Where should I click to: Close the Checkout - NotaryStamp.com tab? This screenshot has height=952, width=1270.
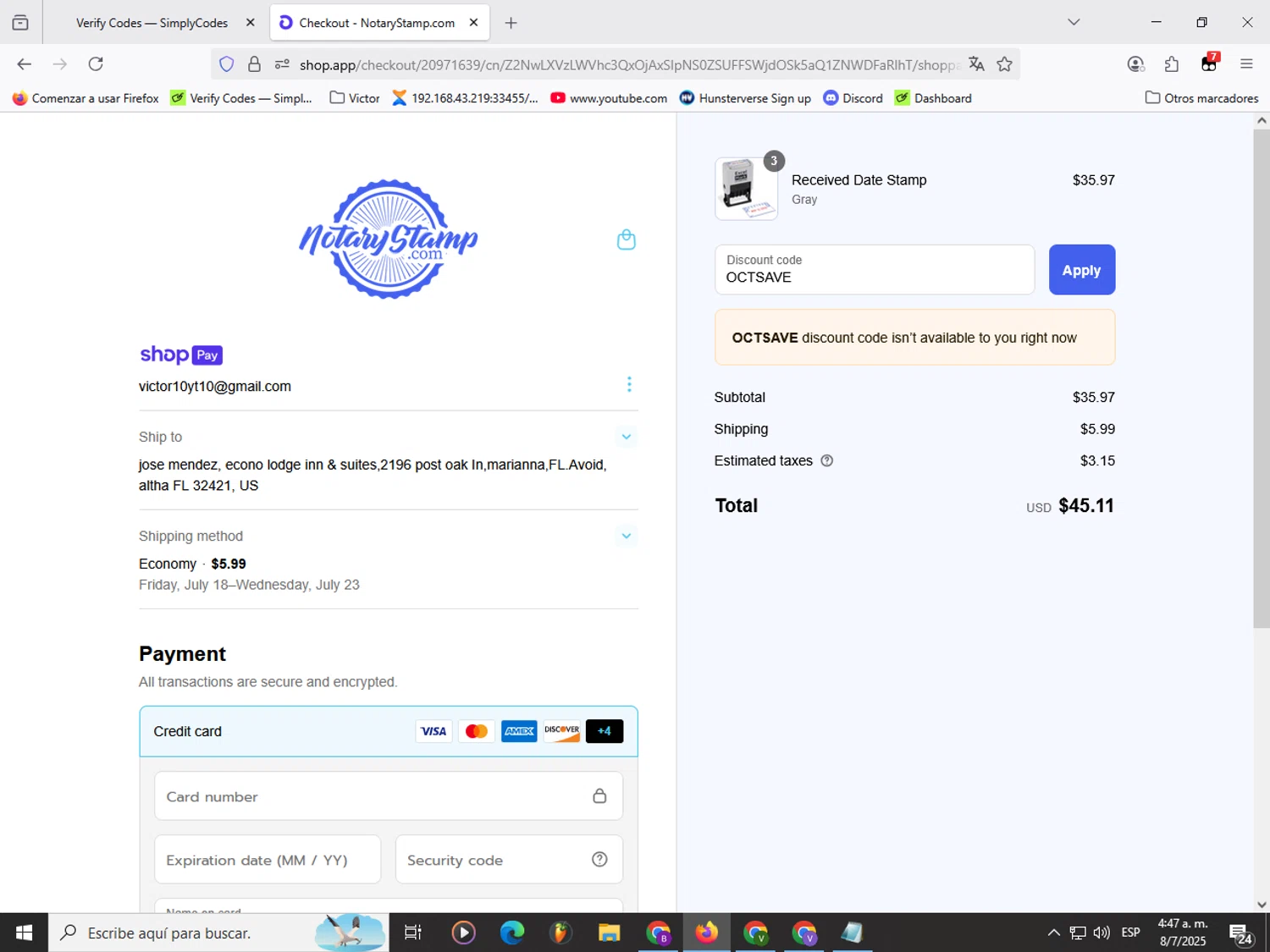coord(473,23)
